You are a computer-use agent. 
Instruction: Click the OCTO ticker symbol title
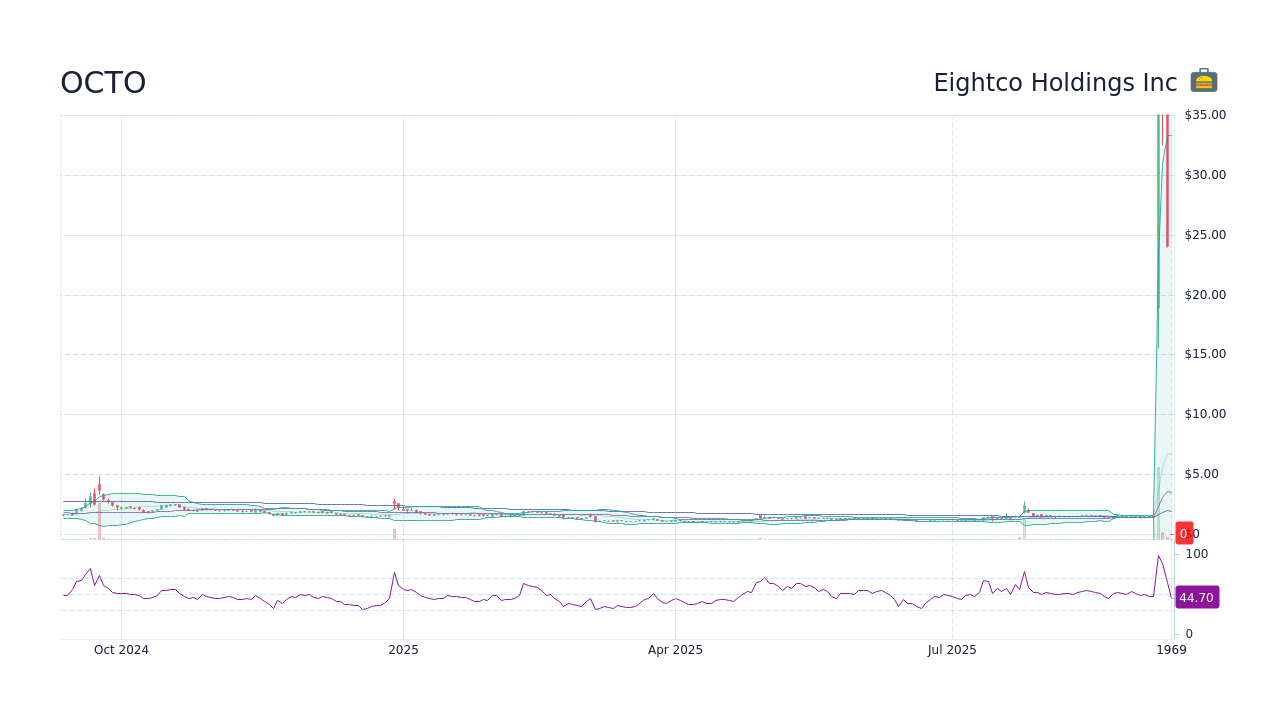tap(102, 82)
